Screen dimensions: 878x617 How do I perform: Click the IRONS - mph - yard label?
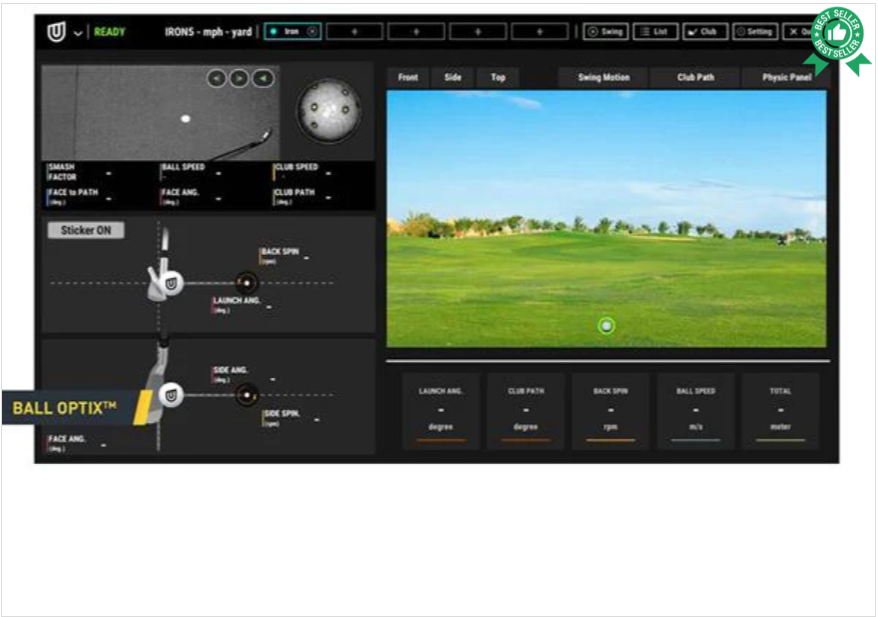point(208,32)
